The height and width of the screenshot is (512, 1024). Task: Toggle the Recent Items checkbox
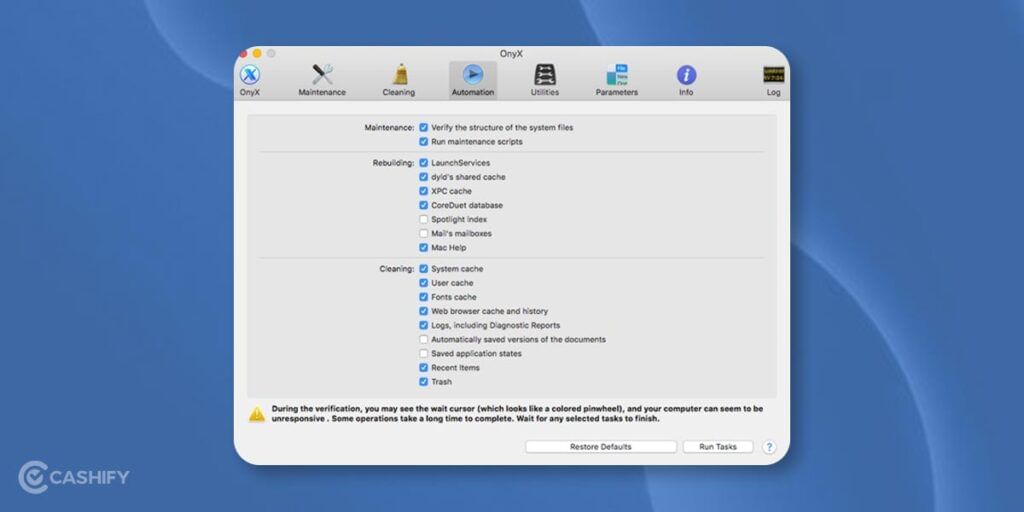click(x=424, y=368)
